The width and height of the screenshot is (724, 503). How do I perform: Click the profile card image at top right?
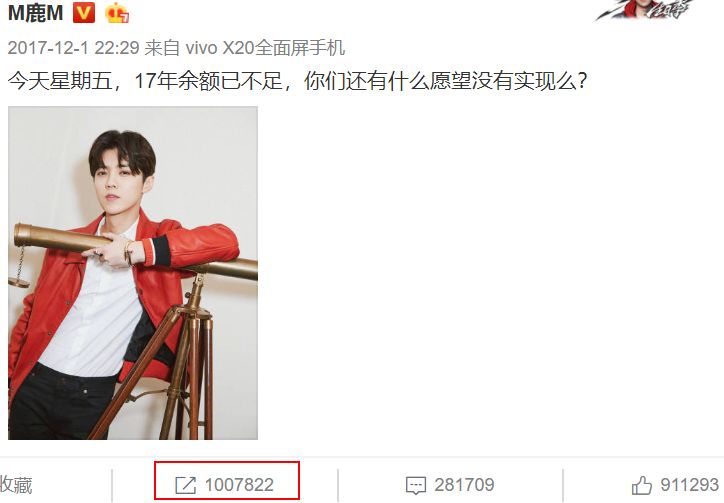pyautogui.click(x=646, y=10)
